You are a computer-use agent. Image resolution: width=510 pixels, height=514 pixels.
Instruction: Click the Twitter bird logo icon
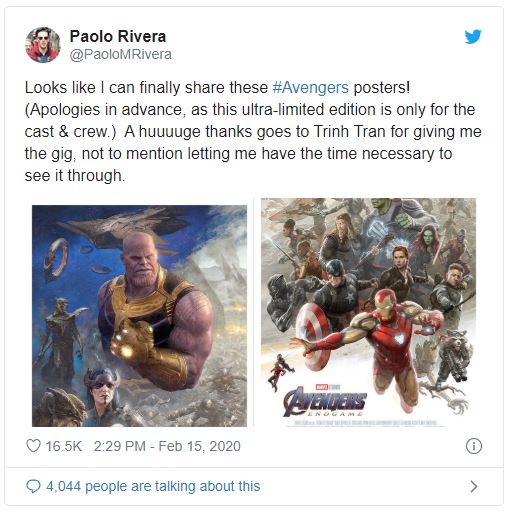(x=473, y=36)
